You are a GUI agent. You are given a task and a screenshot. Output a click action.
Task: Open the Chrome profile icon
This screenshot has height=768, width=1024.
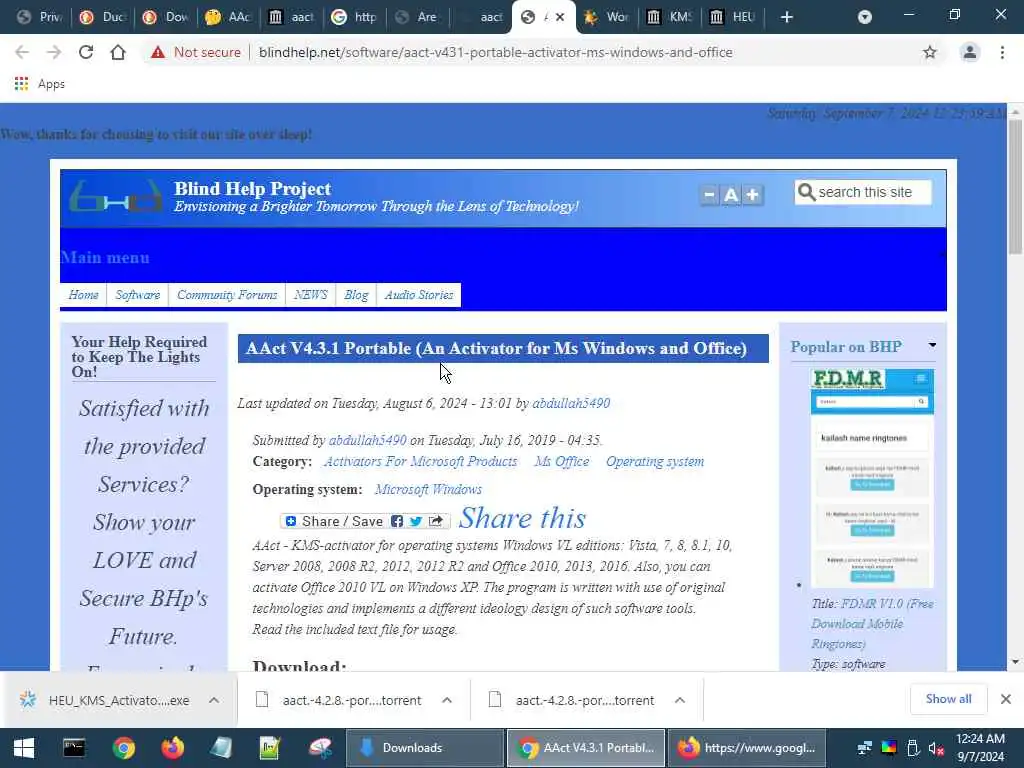[970, 52]
